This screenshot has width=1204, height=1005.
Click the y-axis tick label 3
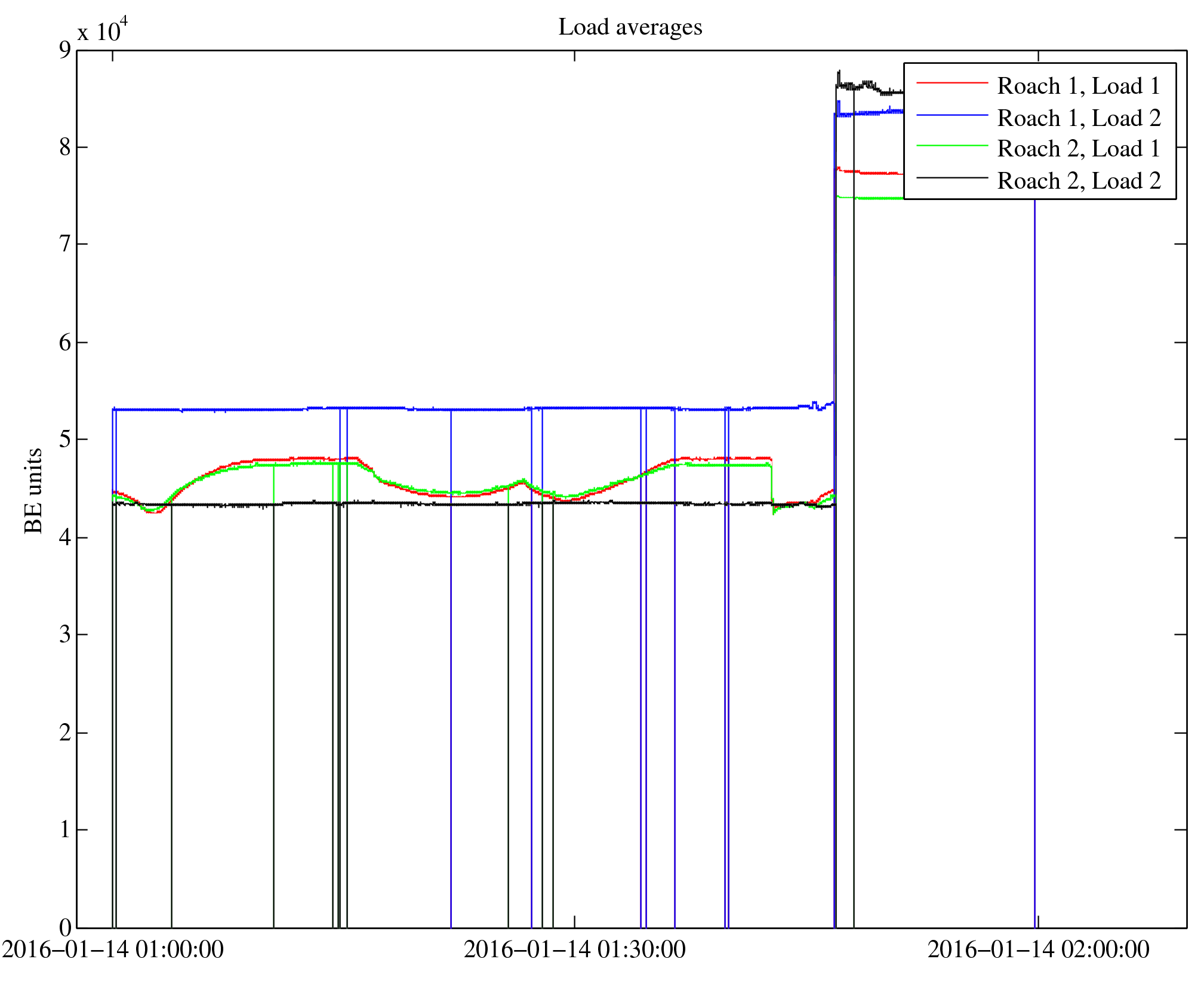[64, 634]
